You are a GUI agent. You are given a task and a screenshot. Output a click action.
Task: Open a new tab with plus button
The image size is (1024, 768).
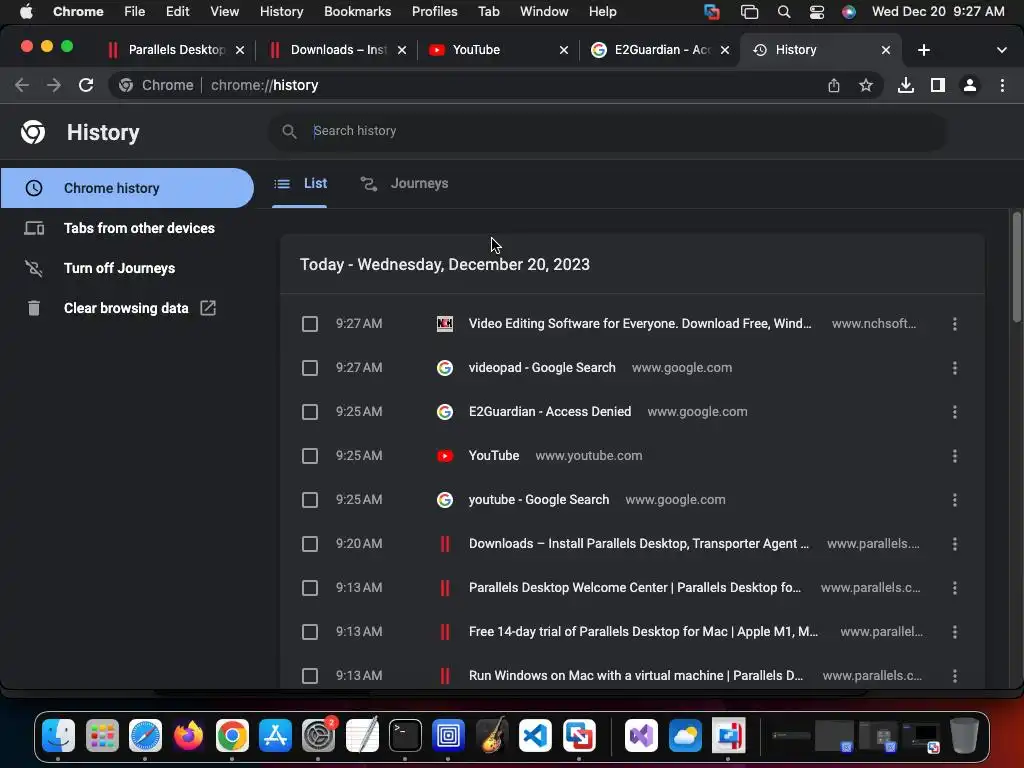(x=923, y=50)
